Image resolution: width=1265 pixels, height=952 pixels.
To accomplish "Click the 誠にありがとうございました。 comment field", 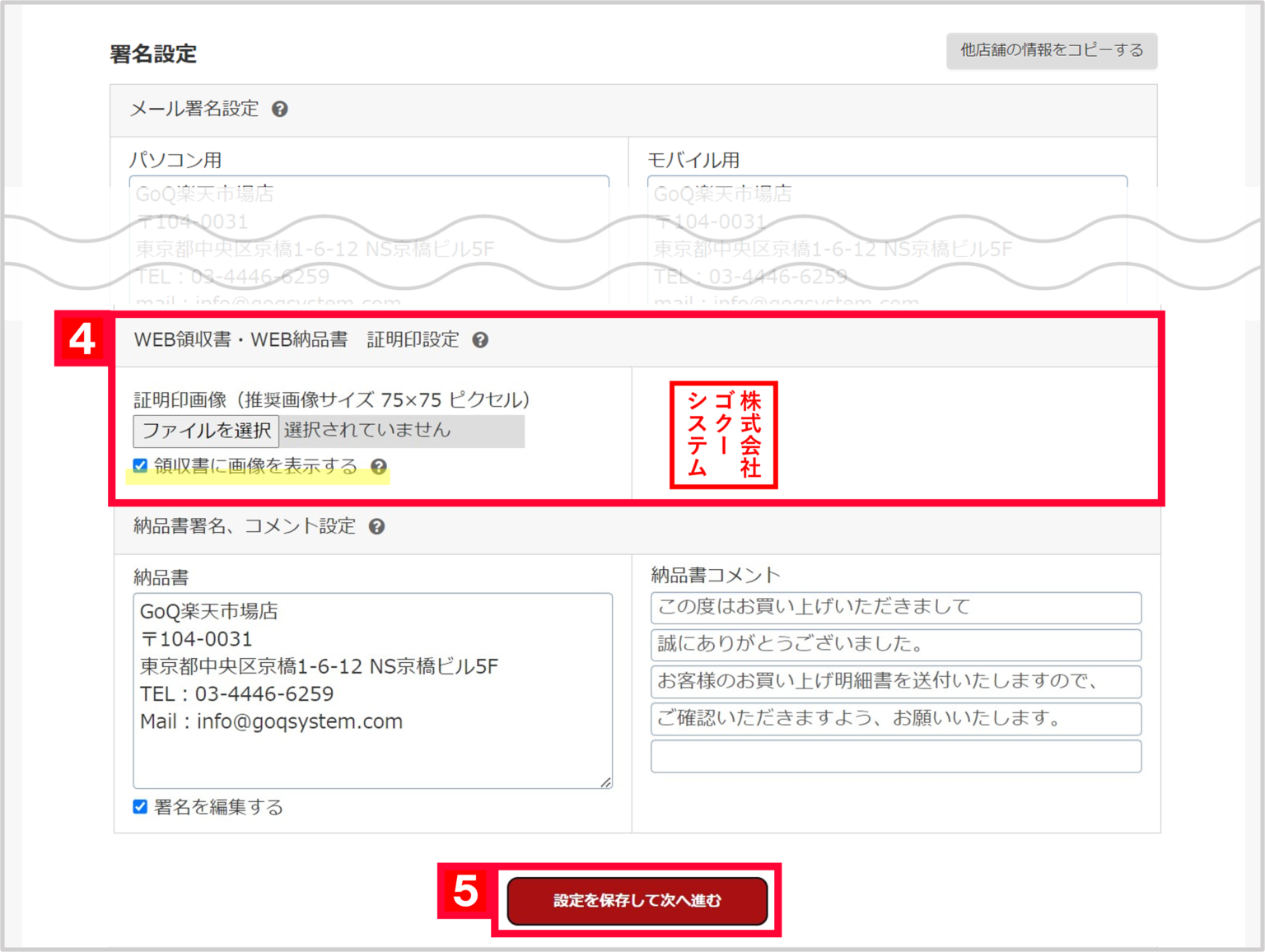I will (895, 645).
